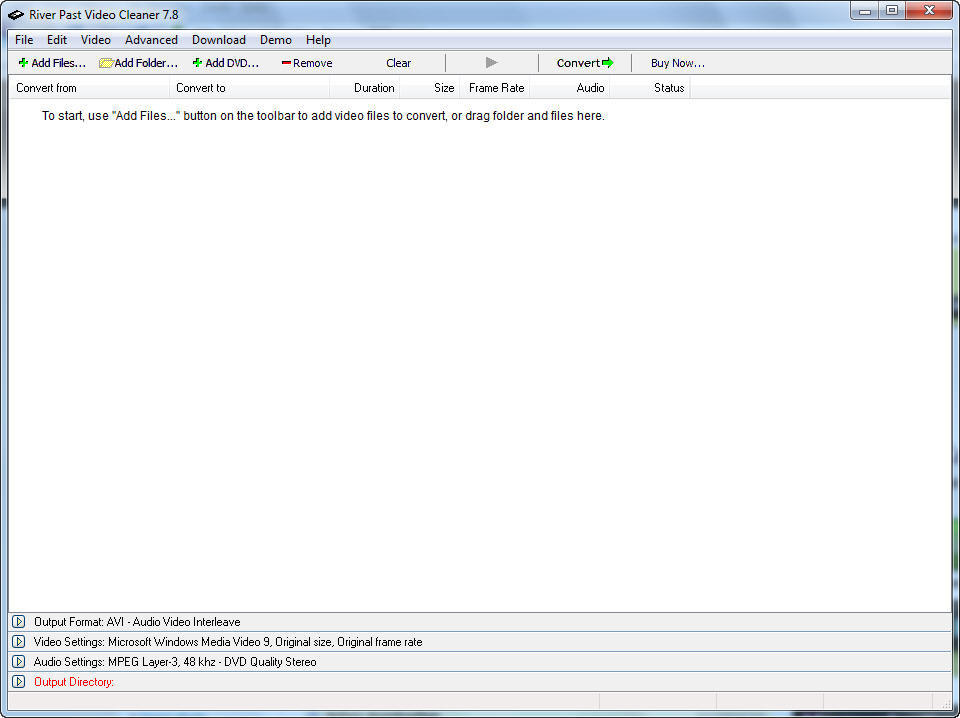Click the Clear toolbar button

(x=398, y=63)
